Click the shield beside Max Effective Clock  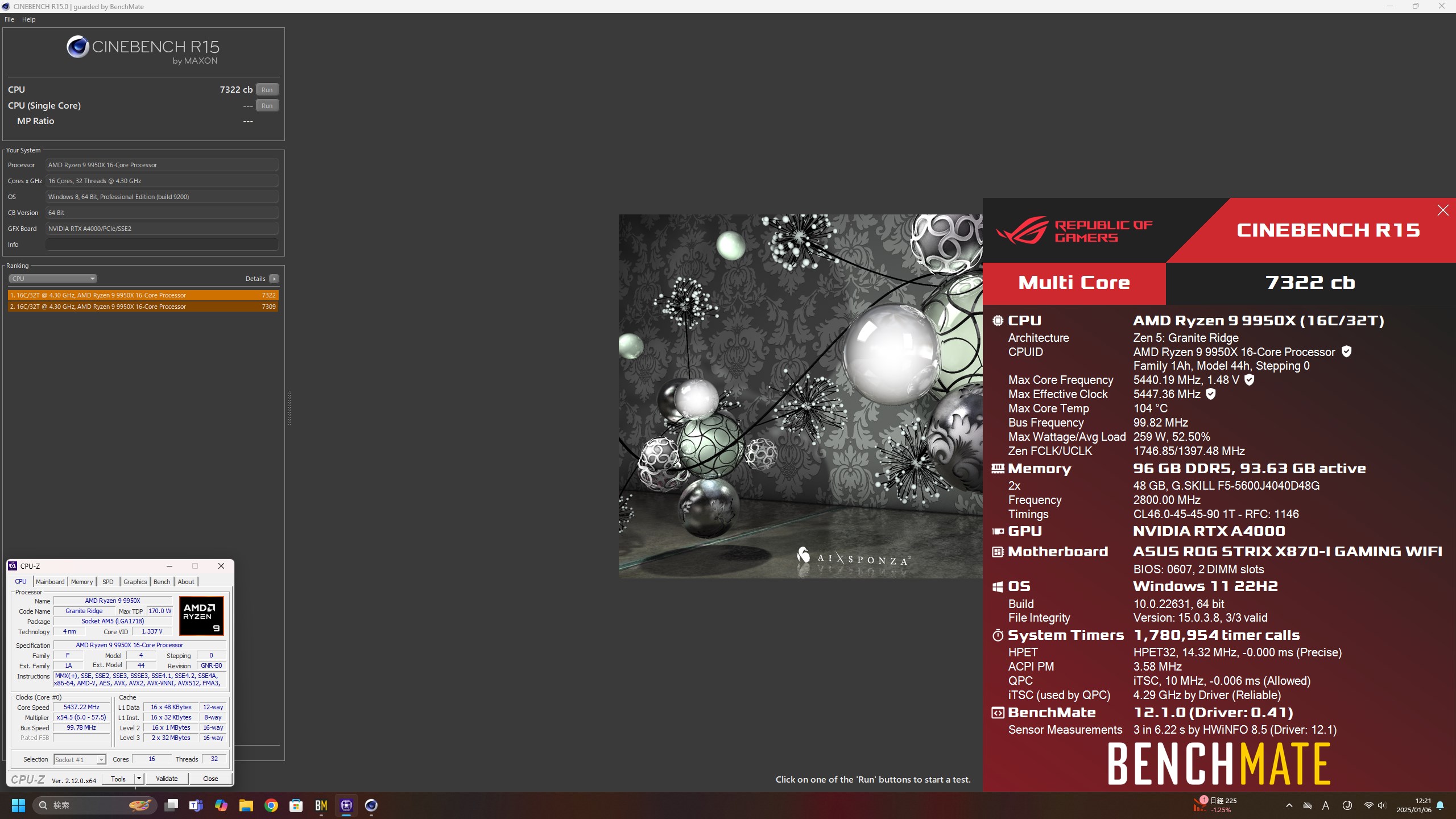point(1211,394)
